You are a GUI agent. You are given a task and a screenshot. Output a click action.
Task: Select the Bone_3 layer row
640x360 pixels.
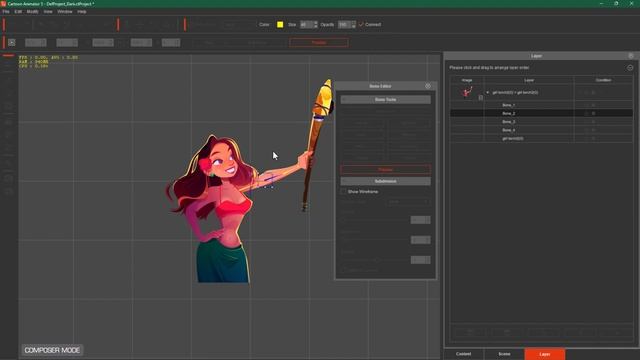541,122
